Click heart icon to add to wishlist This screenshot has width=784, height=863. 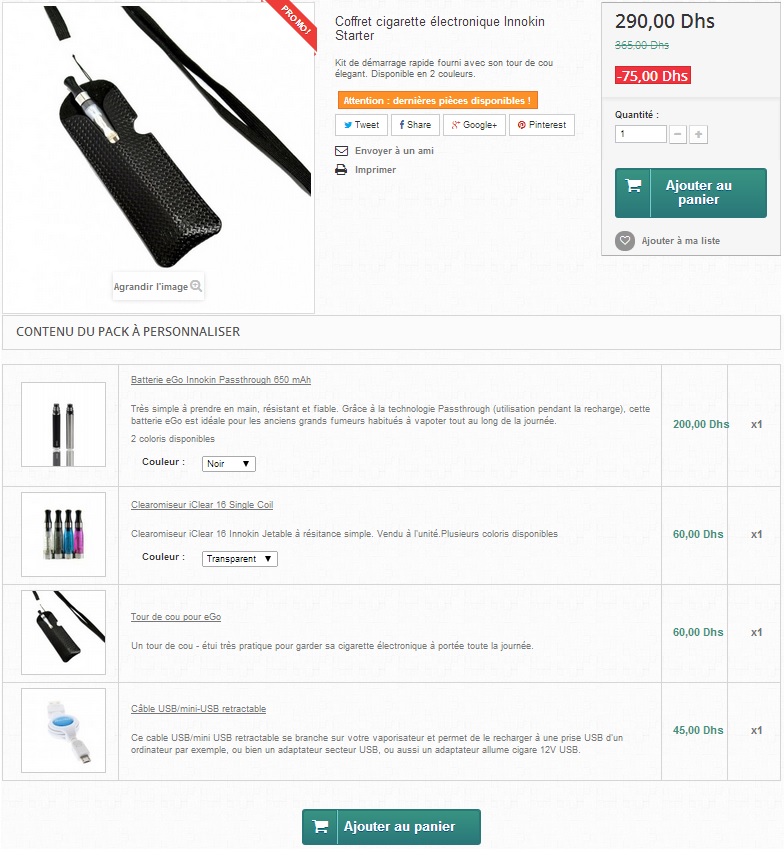point(625,241)
